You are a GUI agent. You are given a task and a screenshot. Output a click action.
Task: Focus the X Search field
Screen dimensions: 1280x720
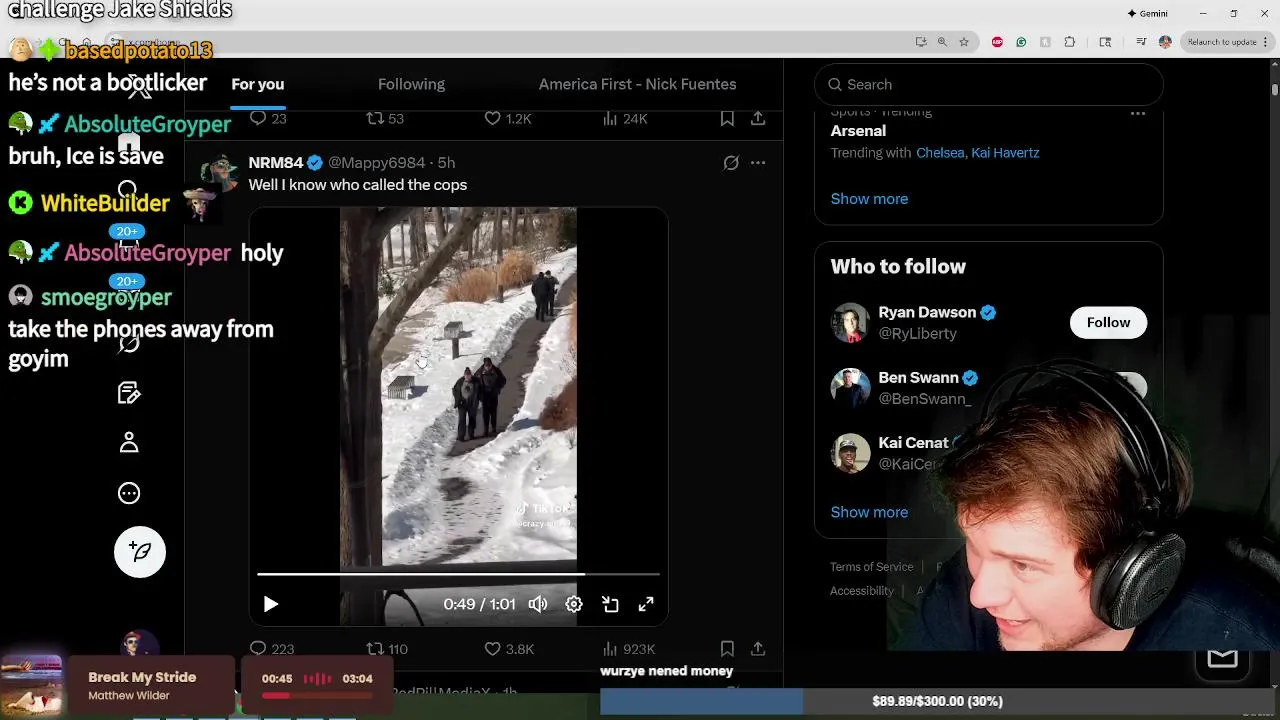[988, 84]
